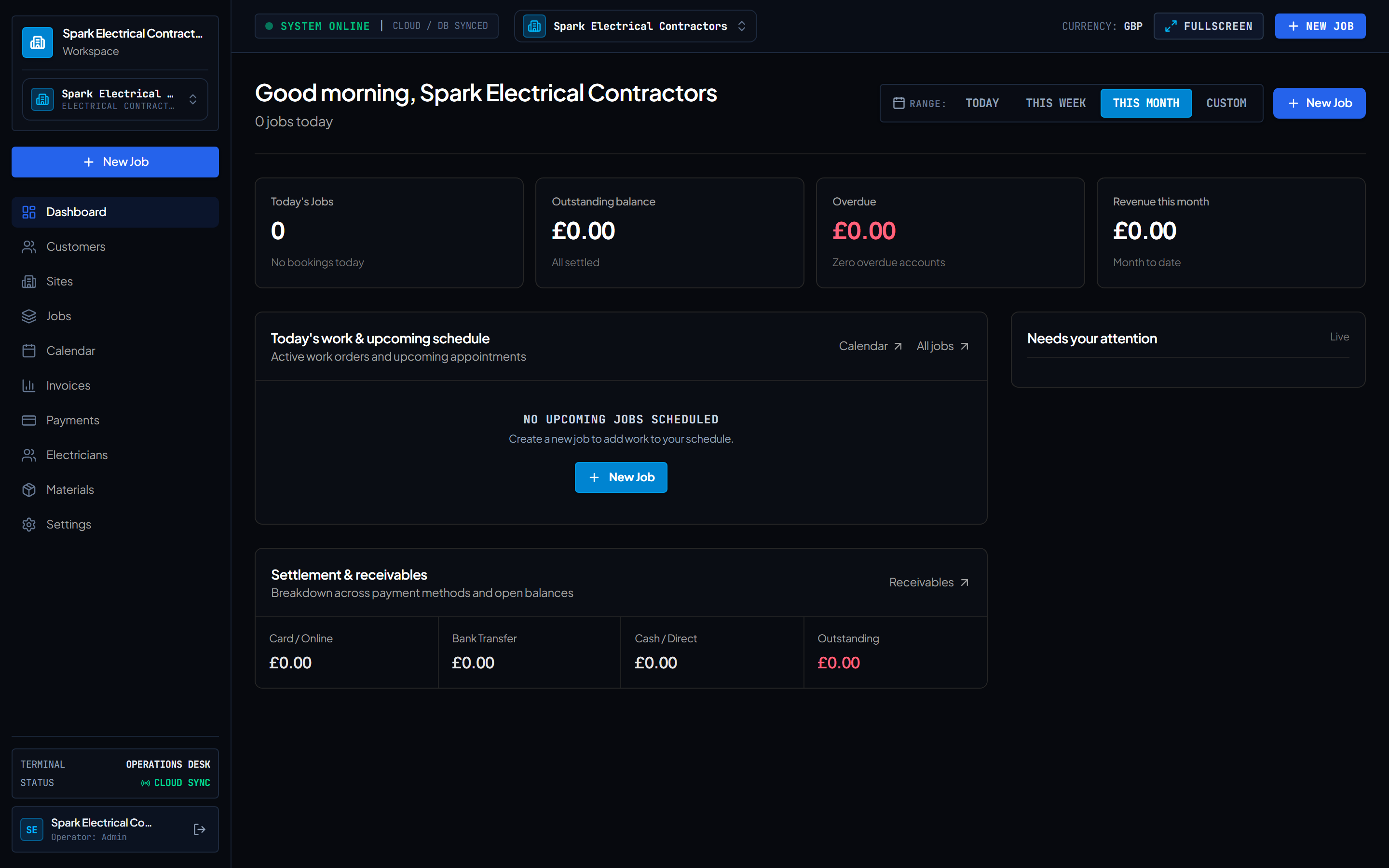
Task: Open the Sites section
Action: (x=115, y=281)
